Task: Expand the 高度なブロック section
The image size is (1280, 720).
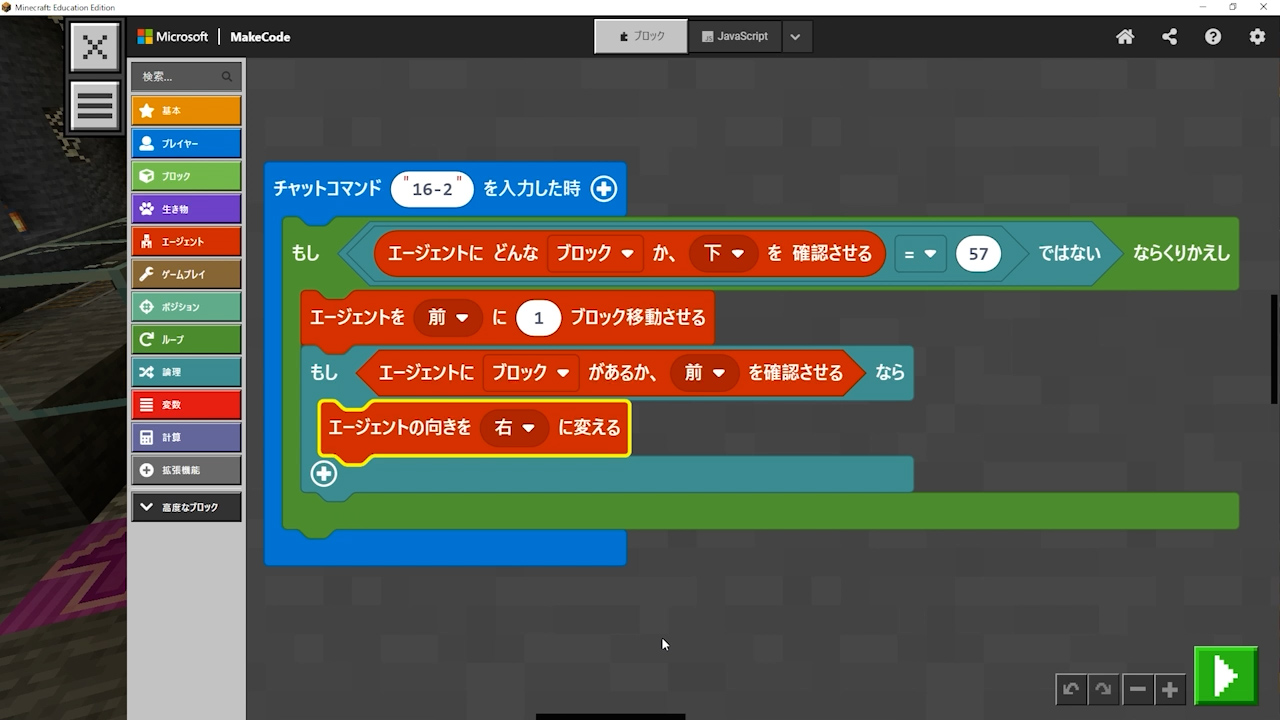Action: click(186, 507)
